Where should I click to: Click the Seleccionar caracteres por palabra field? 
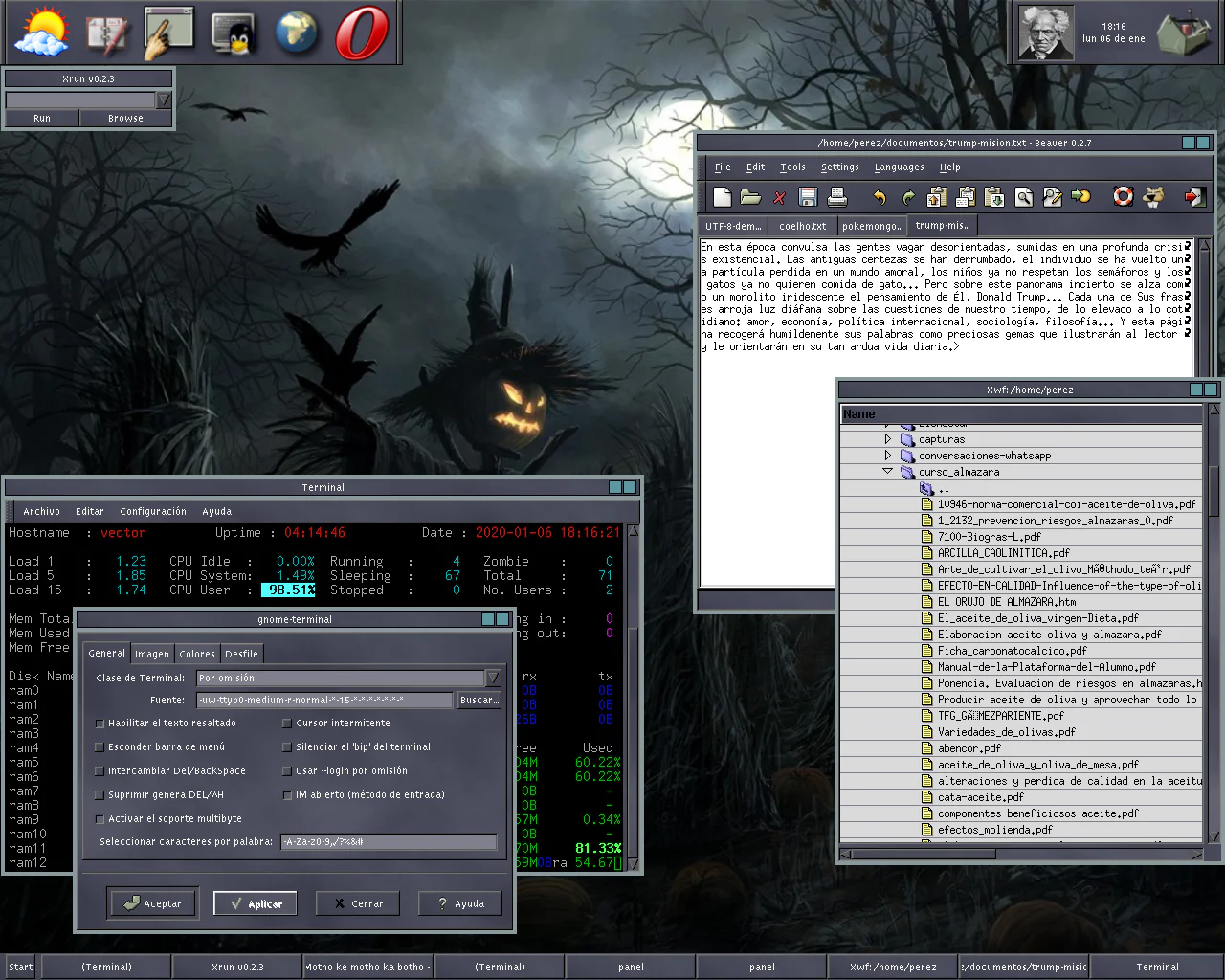tap(389, 842)
